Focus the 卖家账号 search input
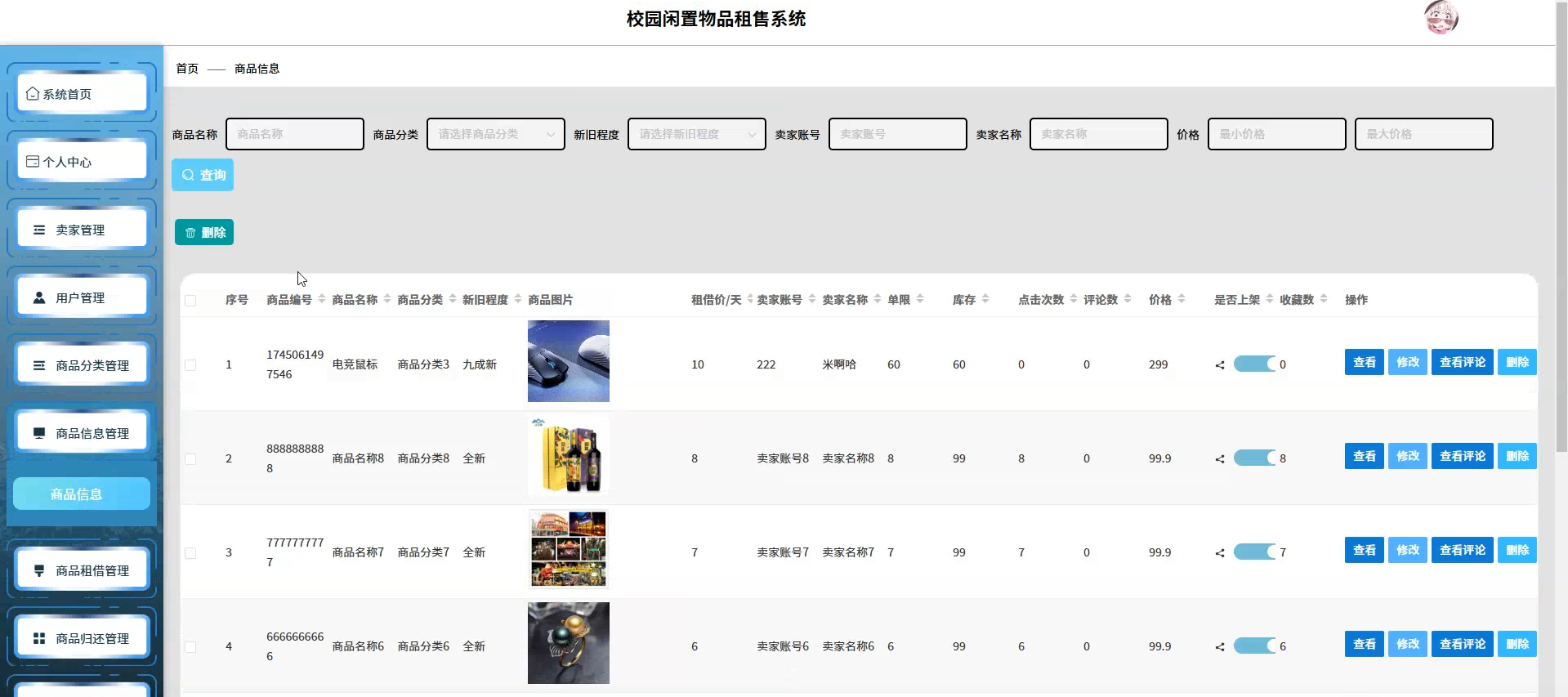Screen dimensions: 1568x697 (x=898, y=134)
